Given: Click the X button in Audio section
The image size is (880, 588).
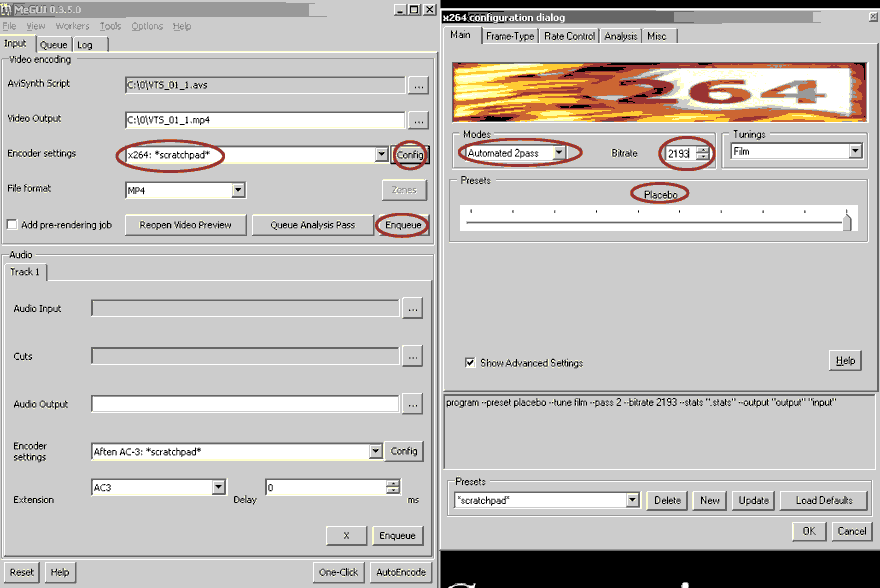Looking at the screenshot, I should pyautogui.click(x=346, y=535).
